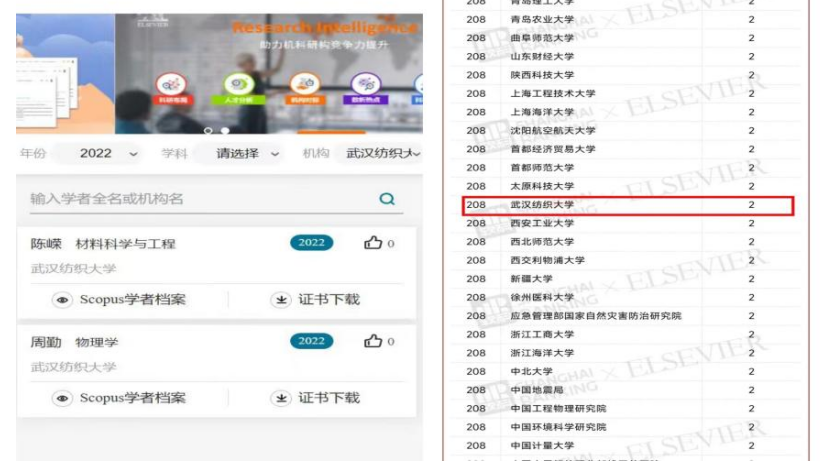The image size is (820, 473).
Task: Select the 西交利物浦大学 table row
Action: [x=627, y=260]
